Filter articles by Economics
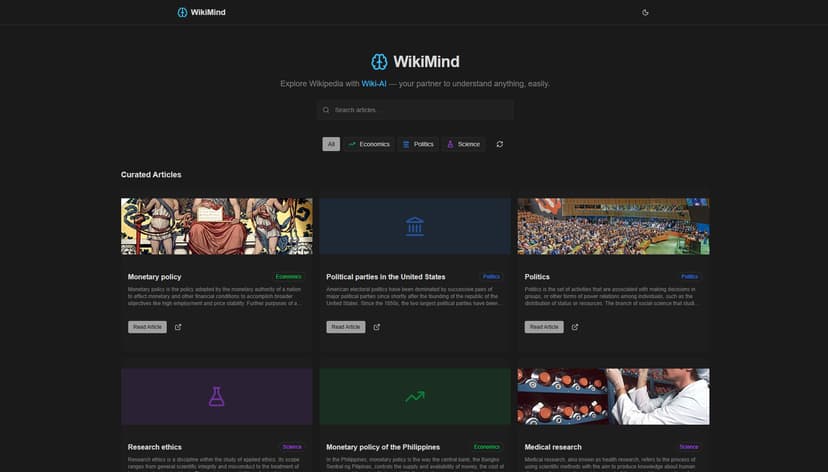 (368, 144)
